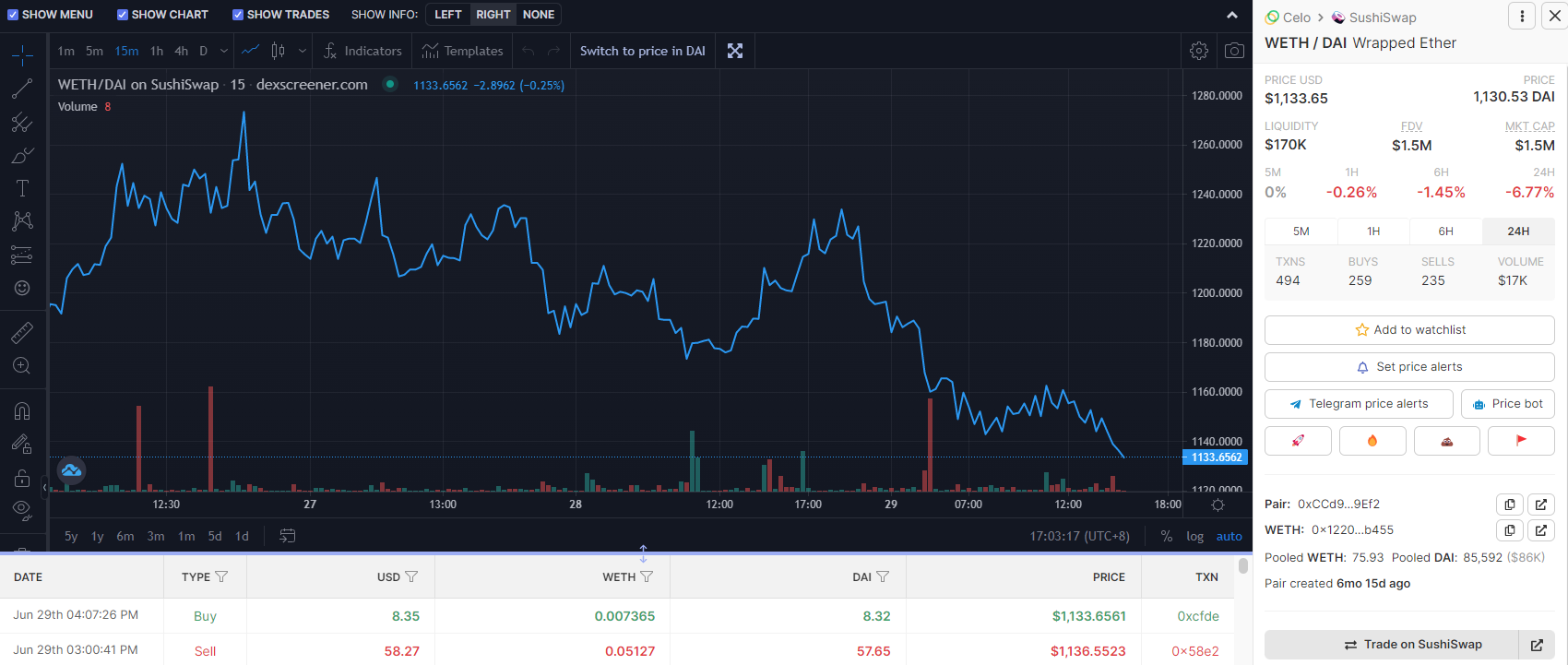This screenshot has height=665, width=1568.
Task: Collapse top bar with up chevron
Action: (1232, 15)
